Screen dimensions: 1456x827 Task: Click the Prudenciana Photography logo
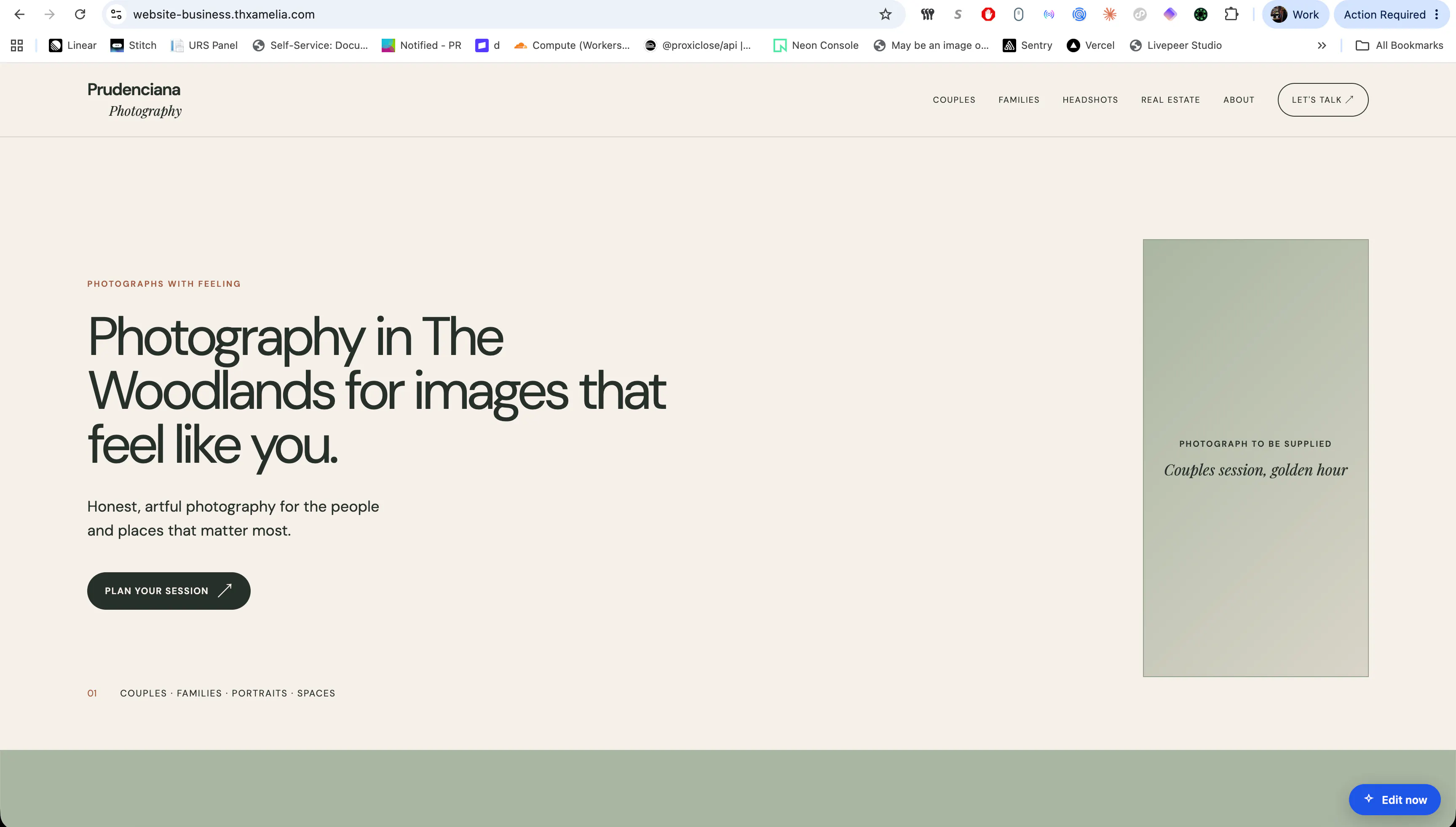tap(135, 99)
